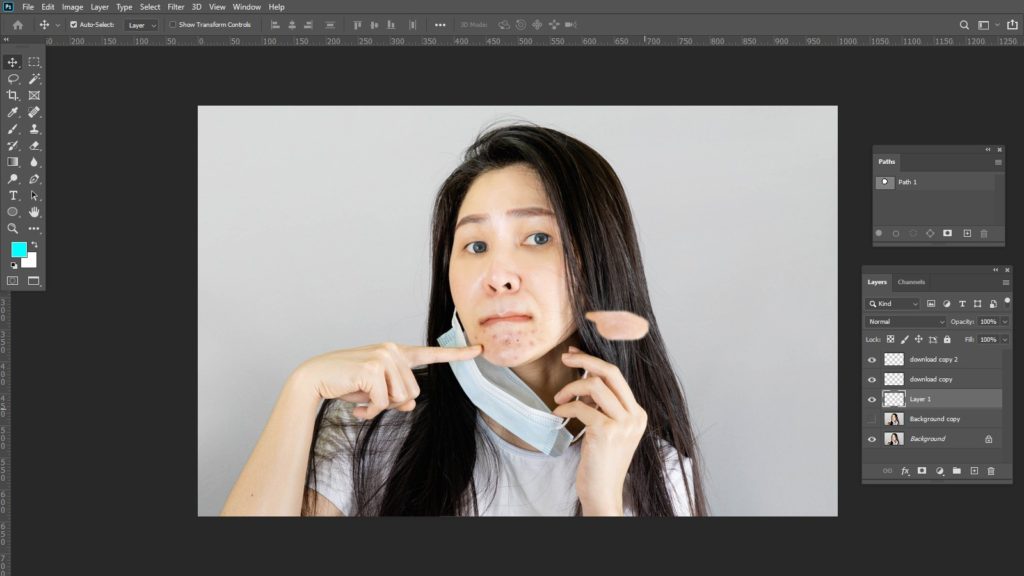1024x576 pixels.
Task: Select the Magic Wand tool
Action: click(x=34, y=78)
